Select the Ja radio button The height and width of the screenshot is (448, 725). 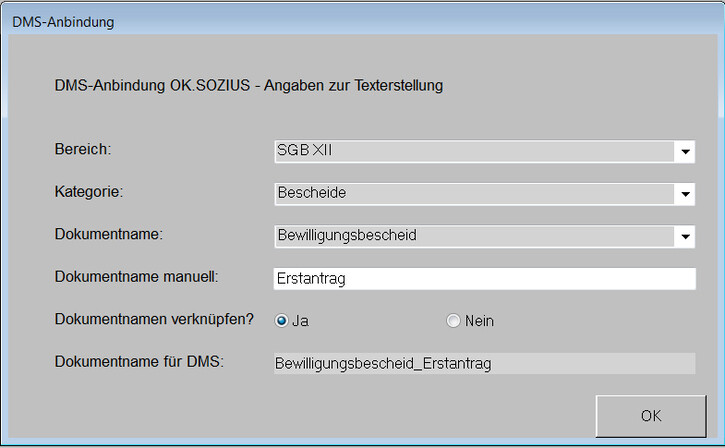coord(281,321)
